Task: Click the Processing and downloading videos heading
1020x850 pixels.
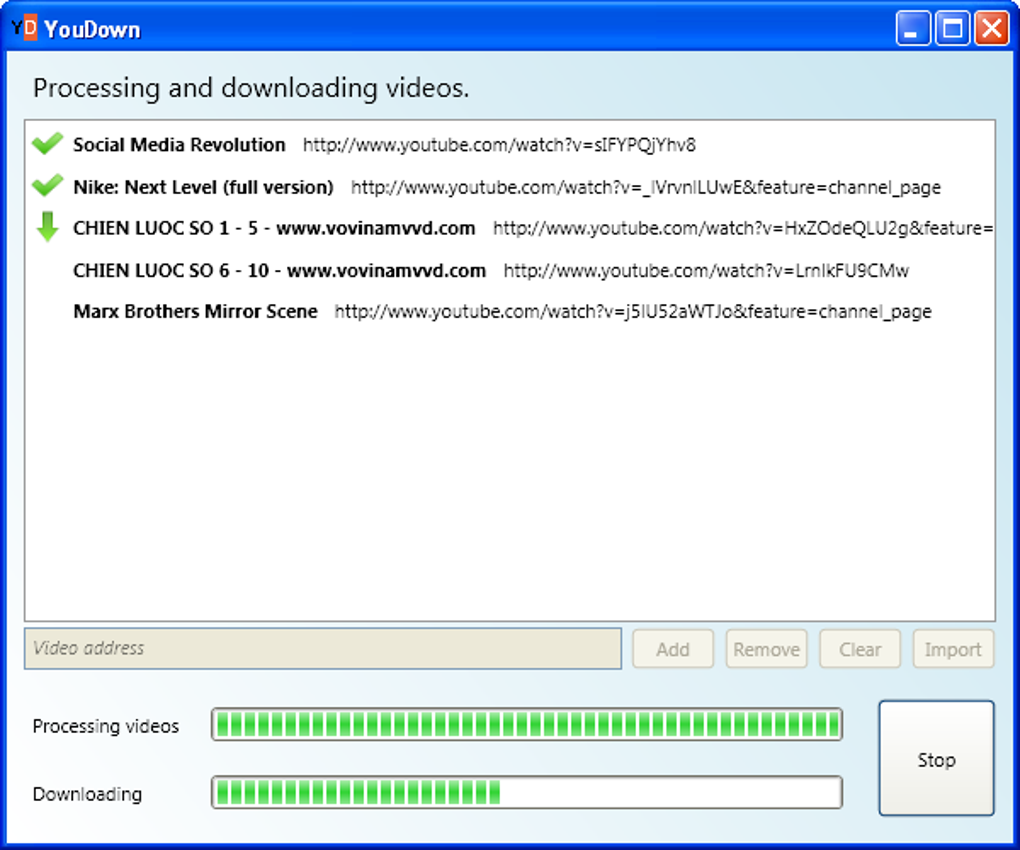Action: 251,88
